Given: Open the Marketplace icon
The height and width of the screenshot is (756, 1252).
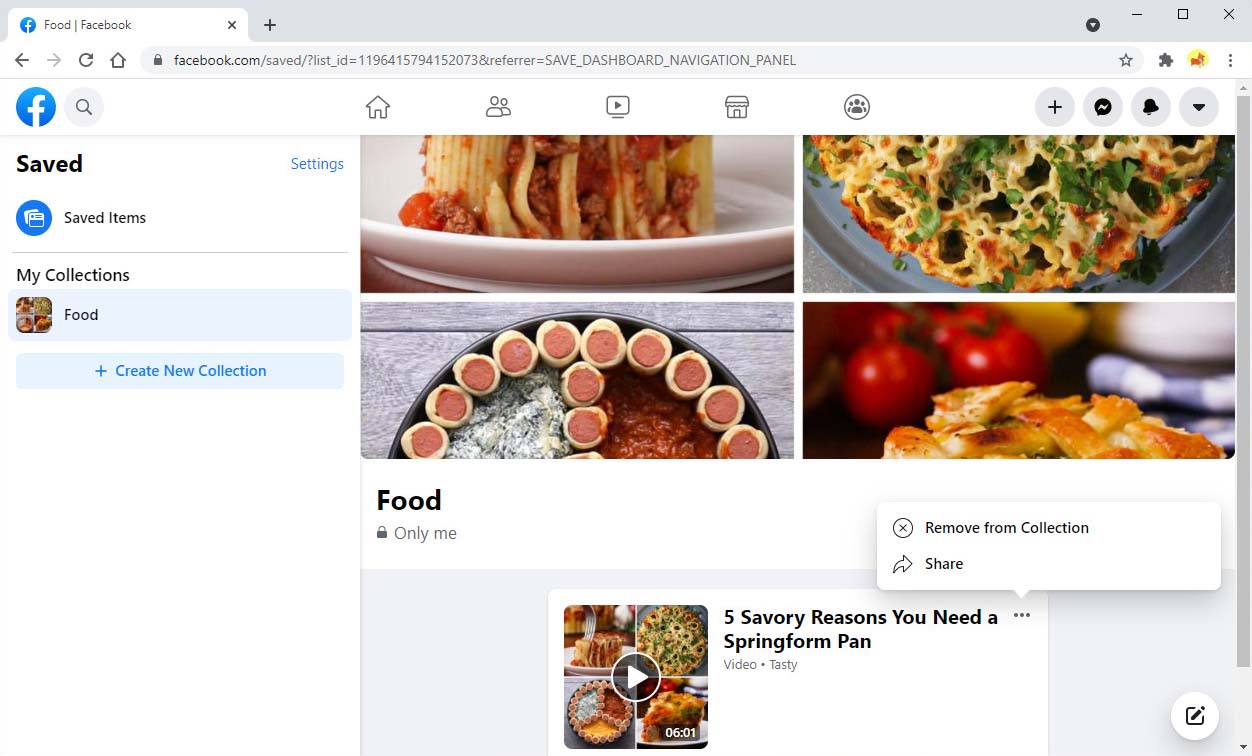Looking at the screenshot, I should (736, 107).
